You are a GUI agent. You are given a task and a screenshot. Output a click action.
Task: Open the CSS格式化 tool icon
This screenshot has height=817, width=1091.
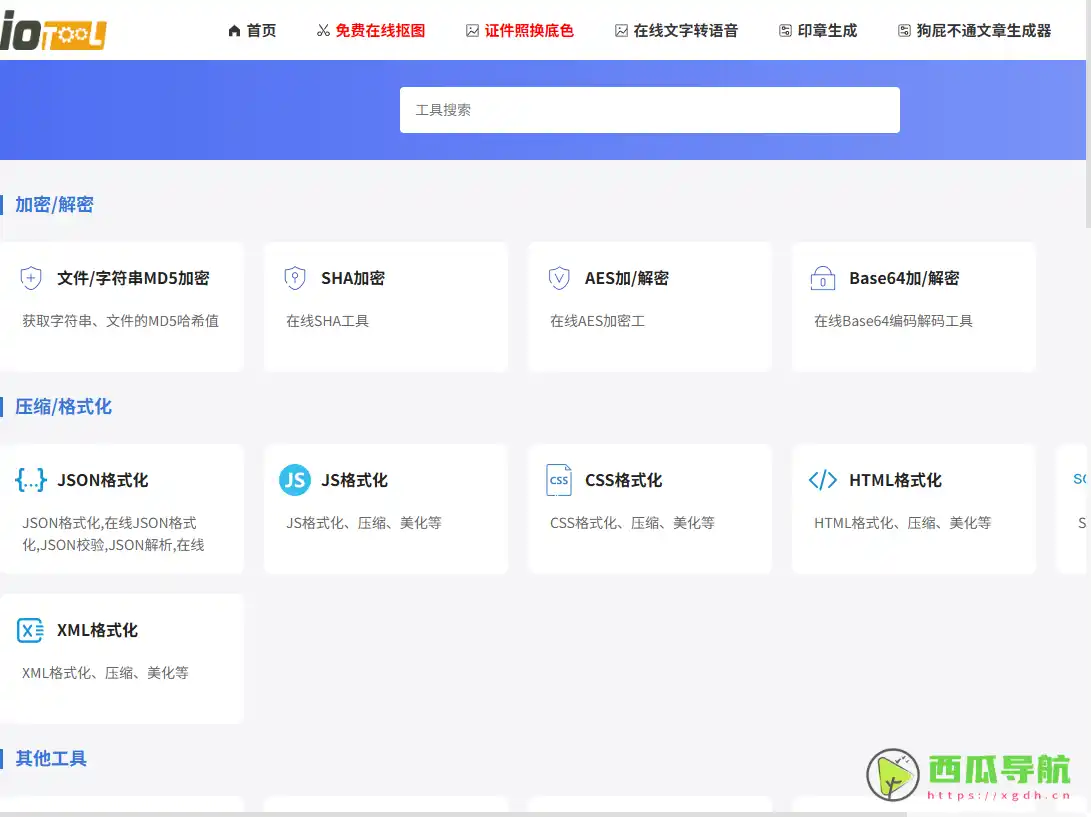(x=558, y=480)
